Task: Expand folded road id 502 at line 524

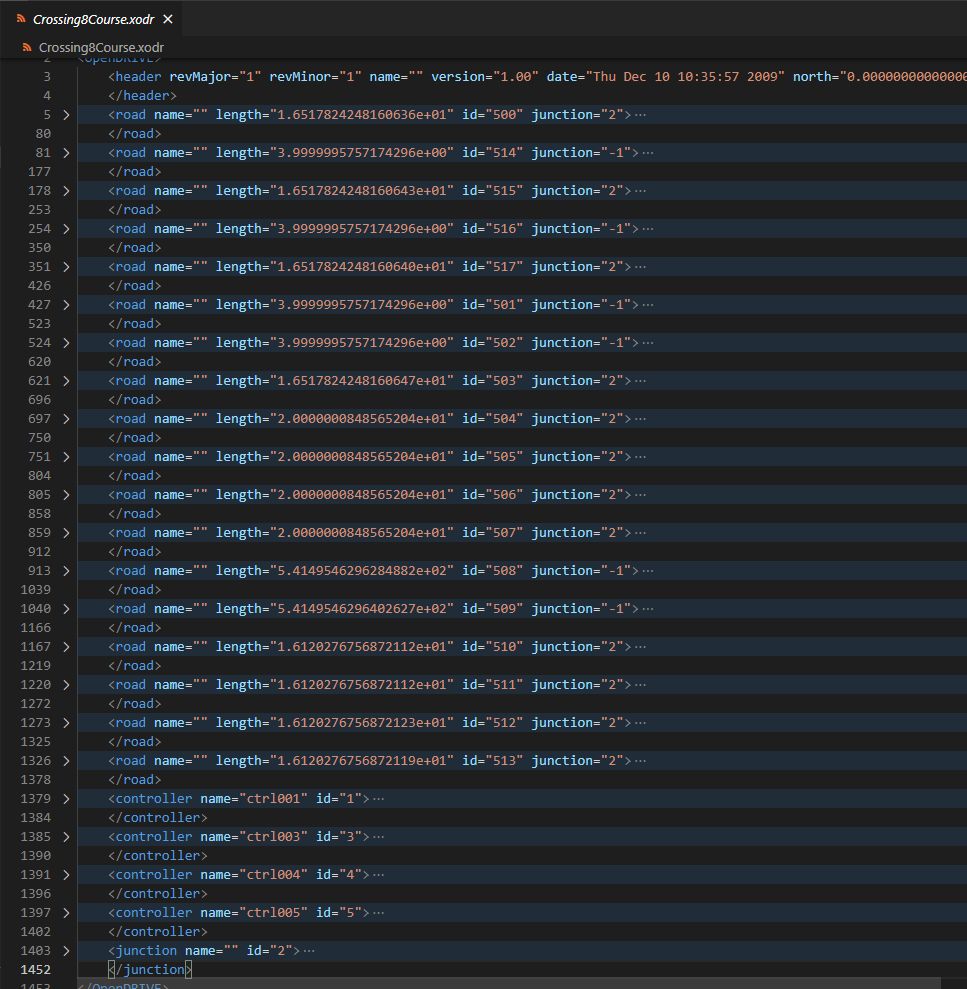Action: 66,342
